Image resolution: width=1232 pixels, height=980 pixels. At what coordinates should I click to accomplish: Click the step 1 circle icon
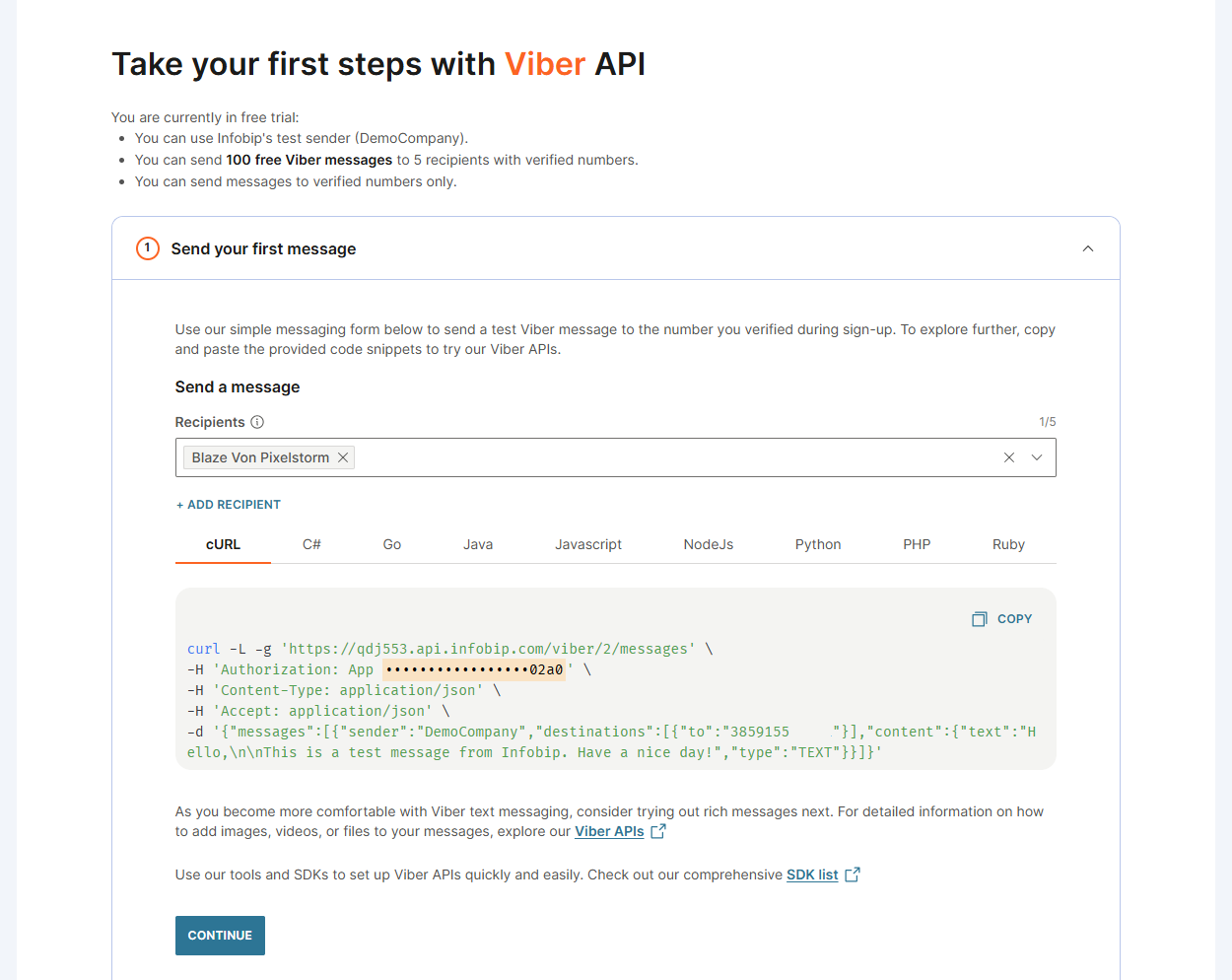coord(148,248)
